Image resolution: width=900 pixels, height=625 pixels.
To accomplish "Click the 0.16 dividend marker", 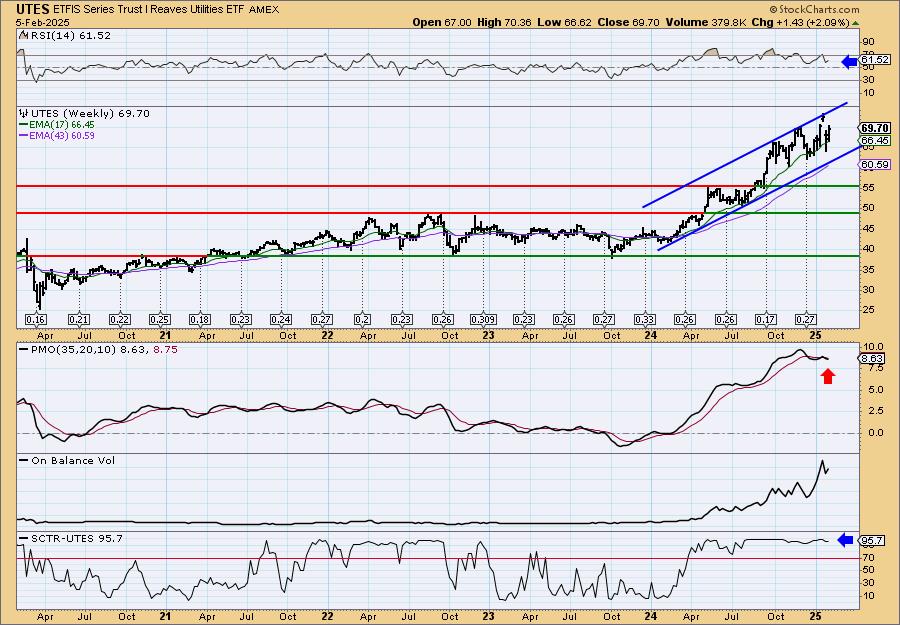I will [x=36, y=320].
